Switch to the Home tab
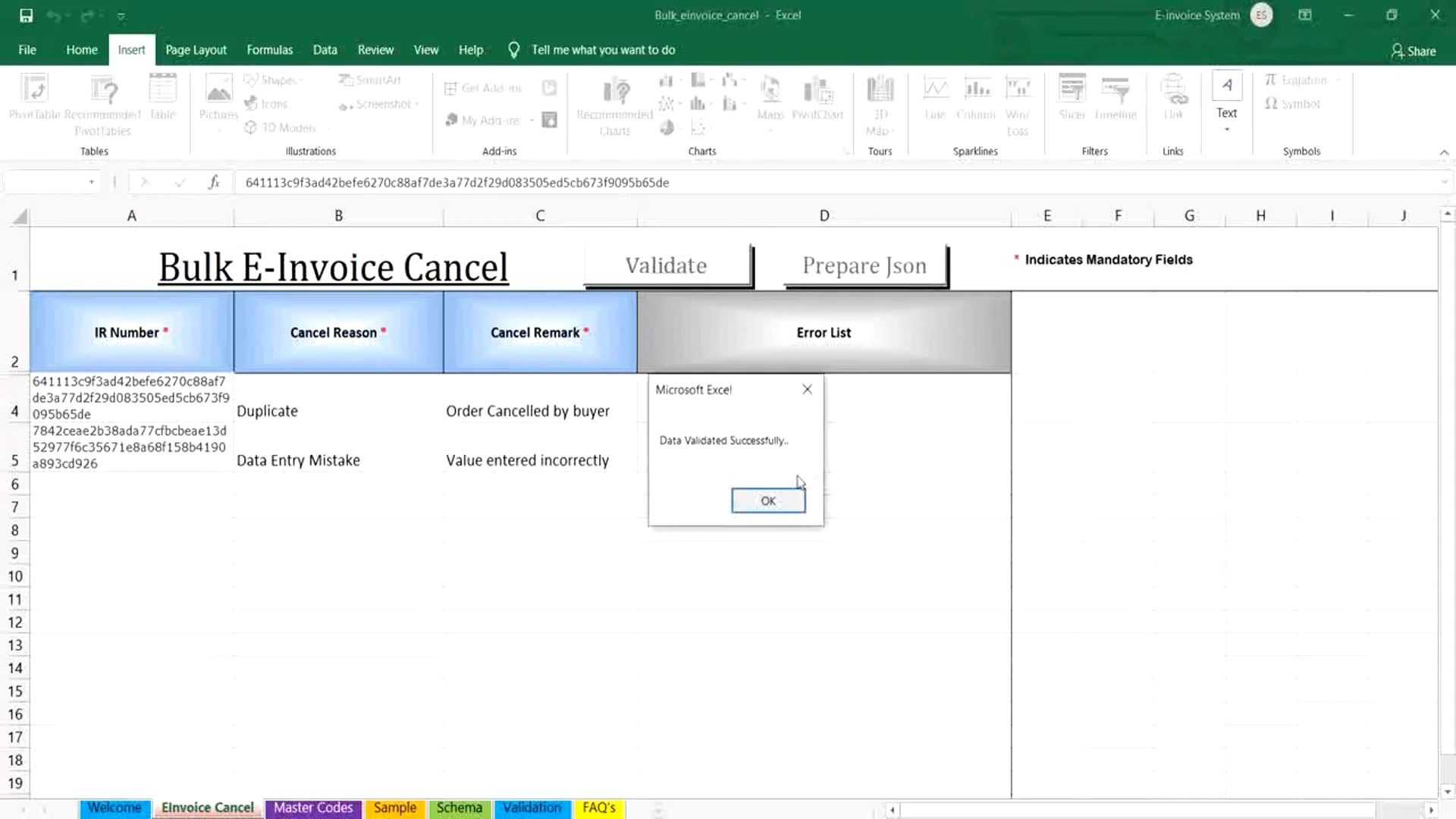1456x819 pixels. point(81,50)
